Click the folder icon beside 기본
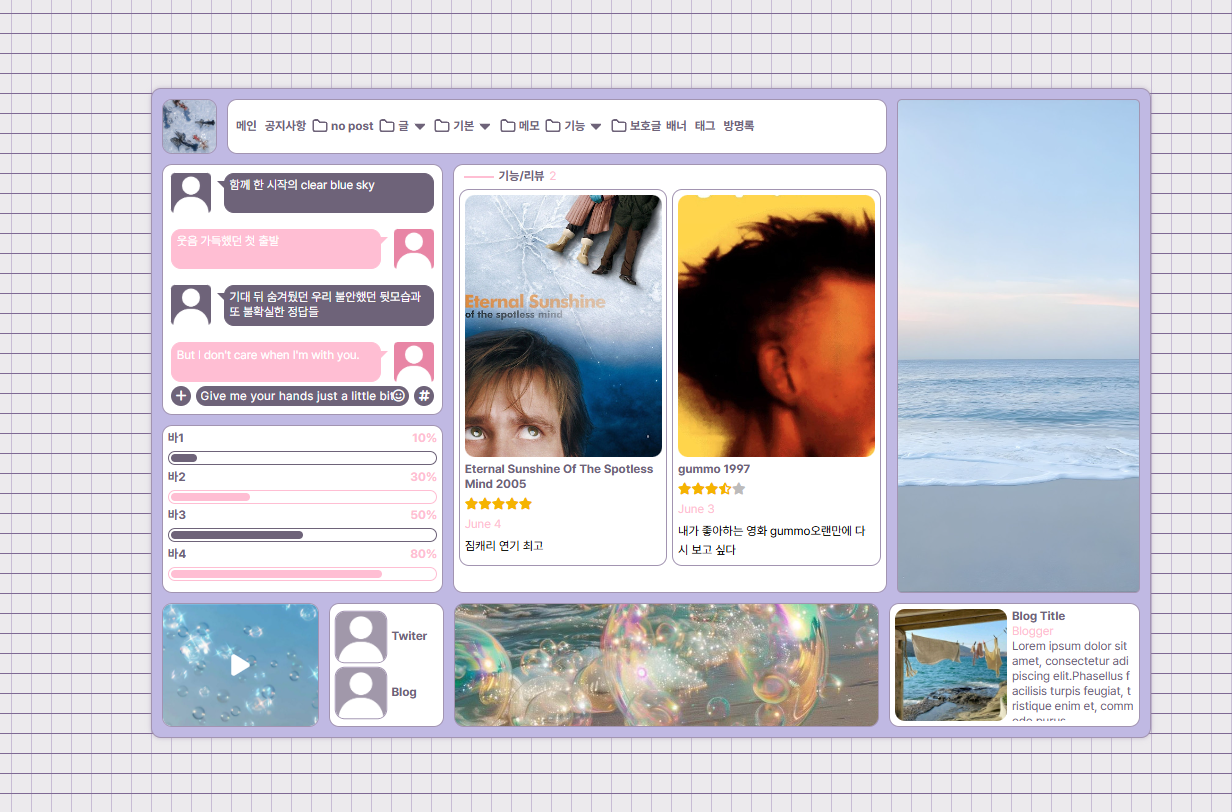The height and width of the screenshot is (812, 1232). pos(442,126)
